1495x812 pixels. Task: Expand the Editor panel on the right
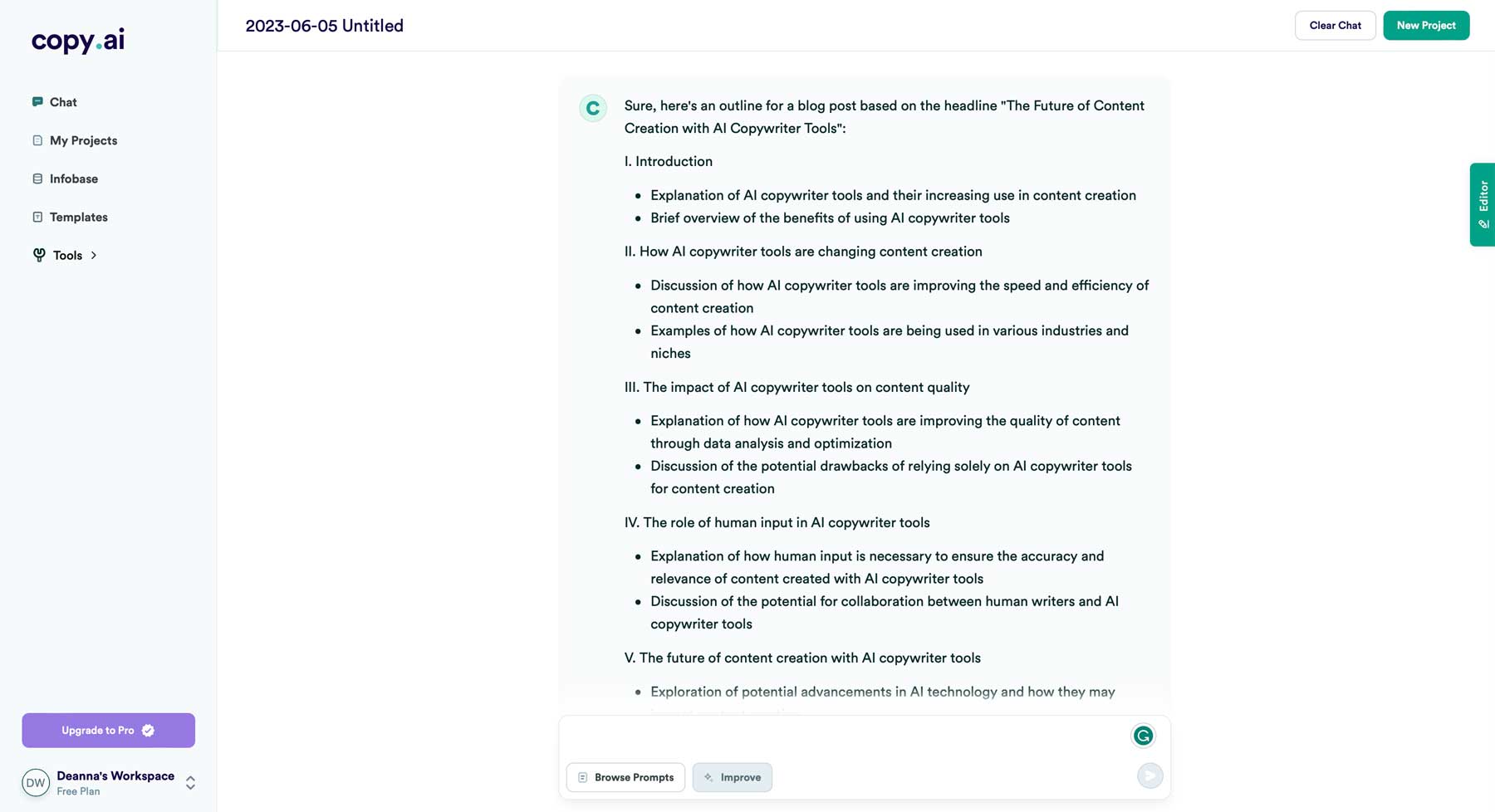click(1483, 204)
